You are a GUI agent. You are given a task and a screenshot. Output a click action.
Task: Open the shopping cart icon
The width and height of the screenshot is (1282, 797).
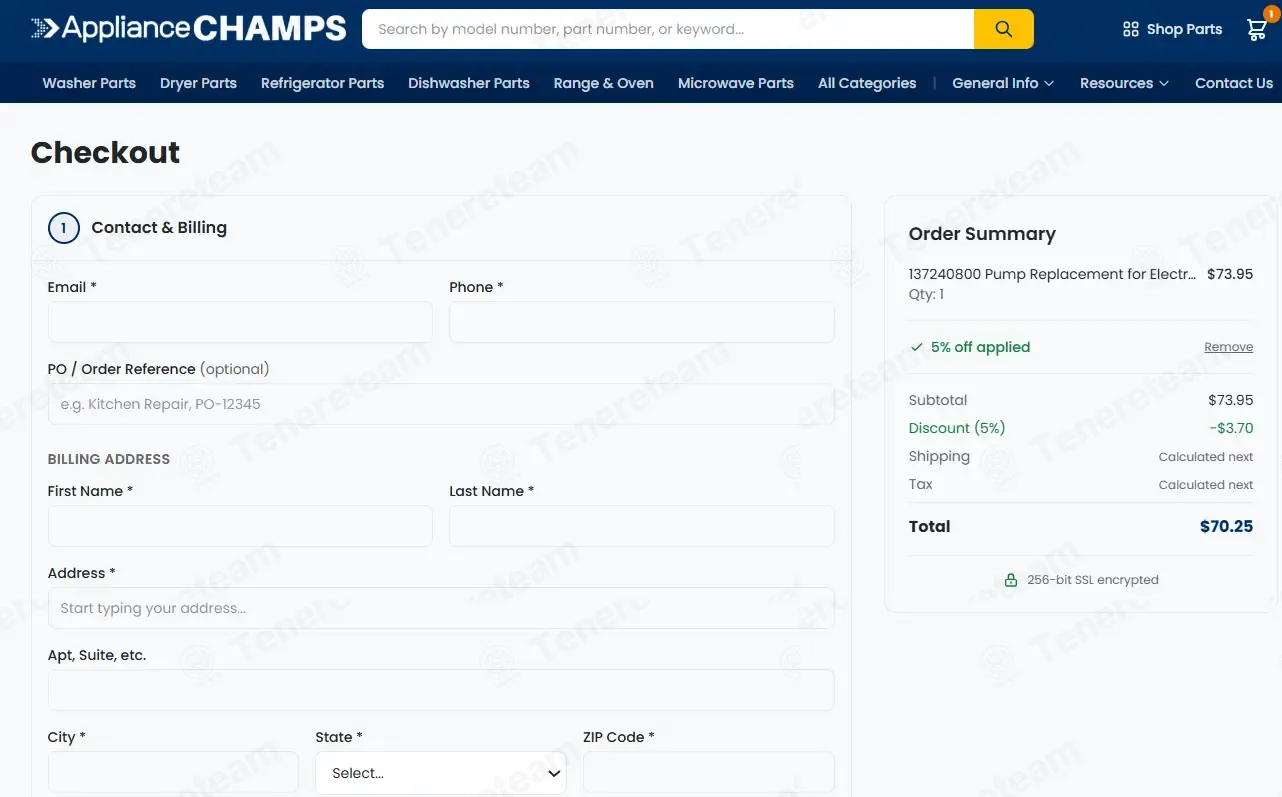(x=1258, y=29)
